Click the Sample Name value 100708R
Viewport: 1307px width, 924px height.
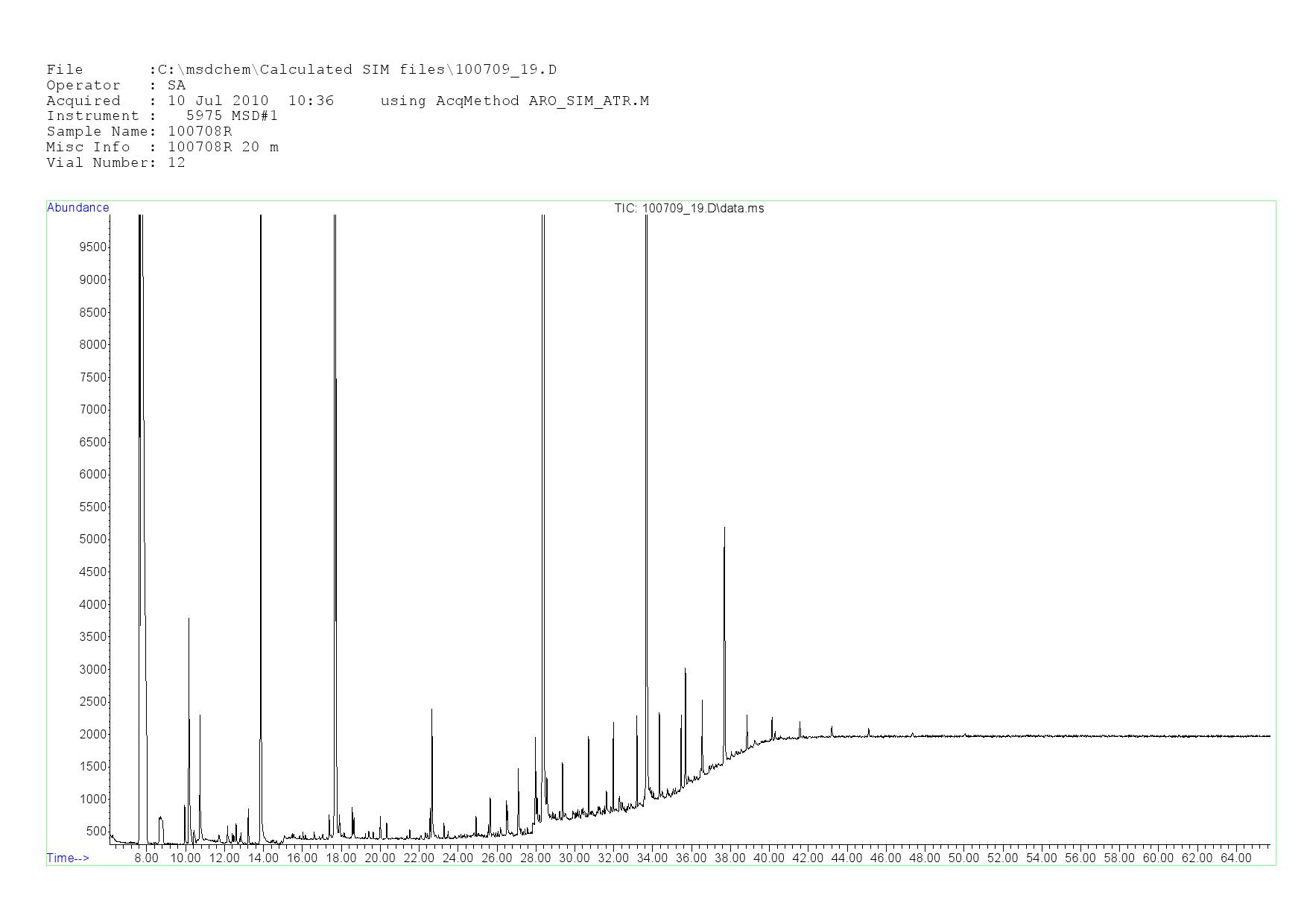200,132
